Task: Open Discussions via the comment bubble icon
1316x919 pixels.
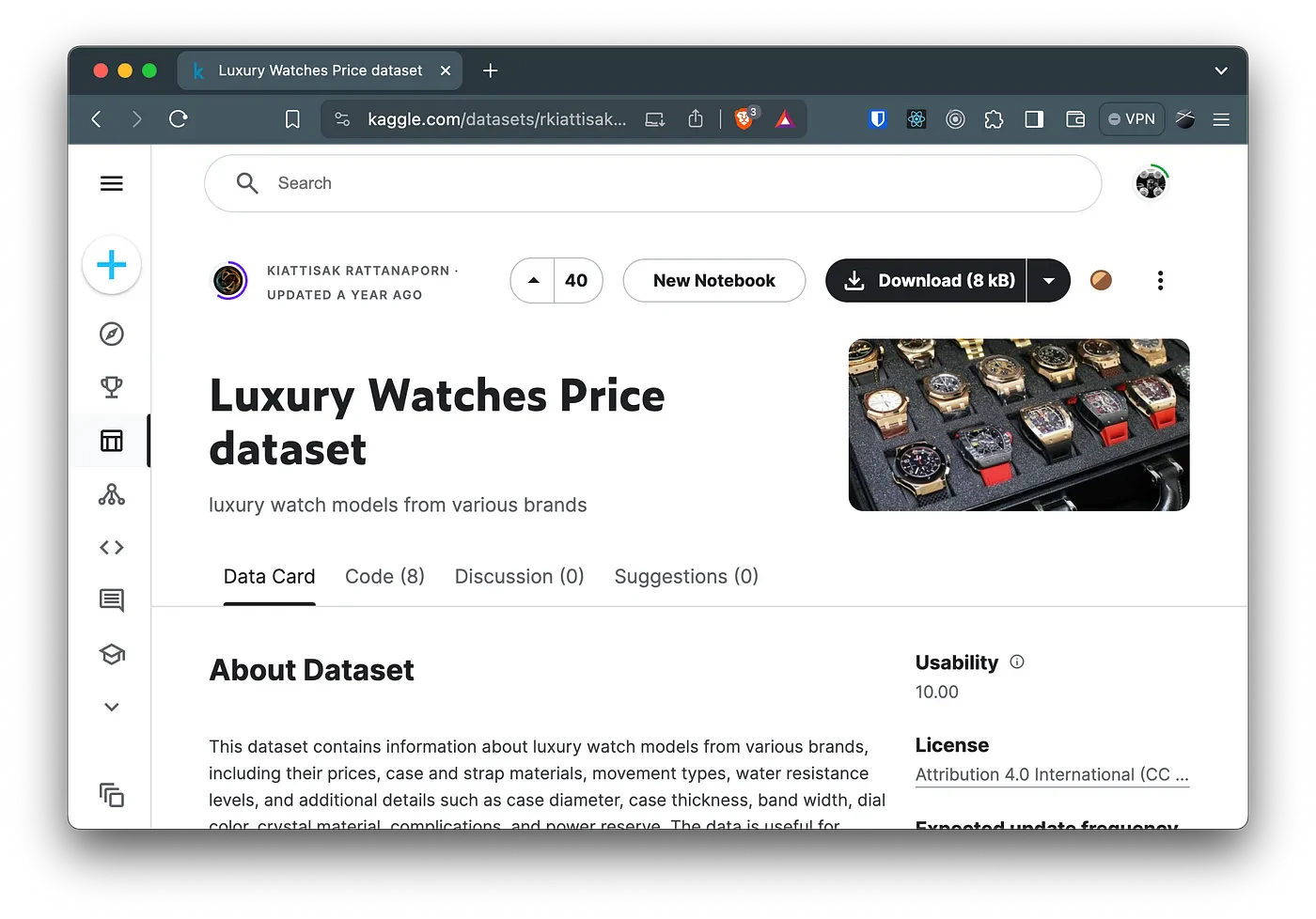Action: pos(111,600)
